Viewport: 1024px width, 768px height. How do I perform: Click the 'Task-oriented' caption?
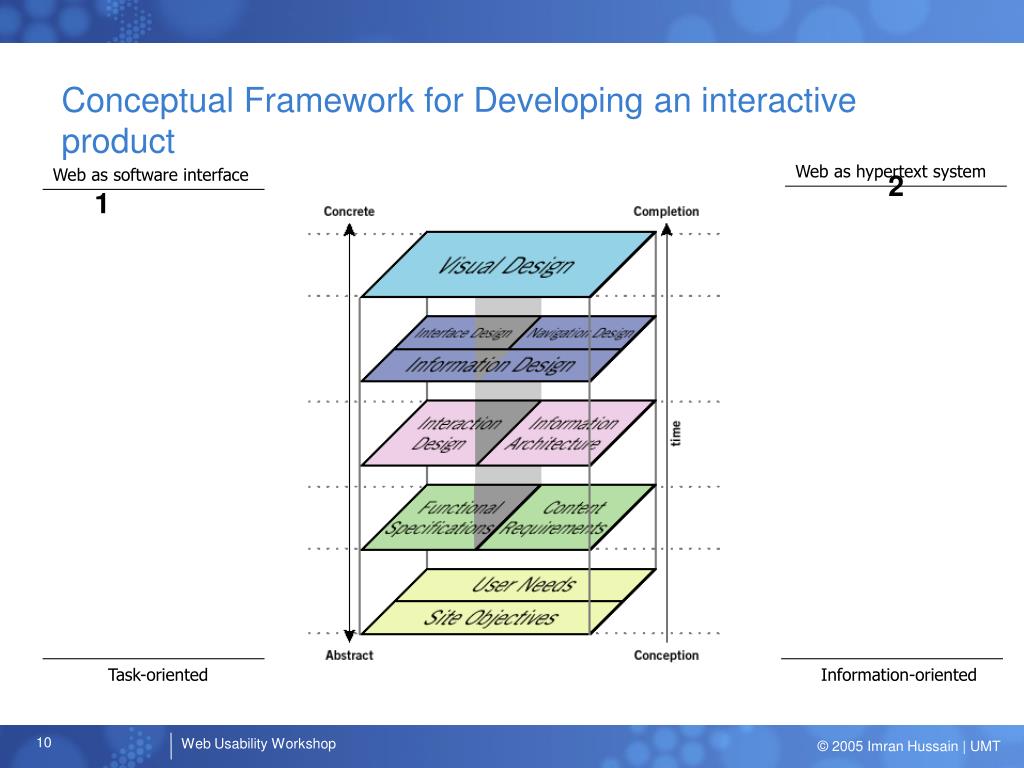click(x=157, y=675)
